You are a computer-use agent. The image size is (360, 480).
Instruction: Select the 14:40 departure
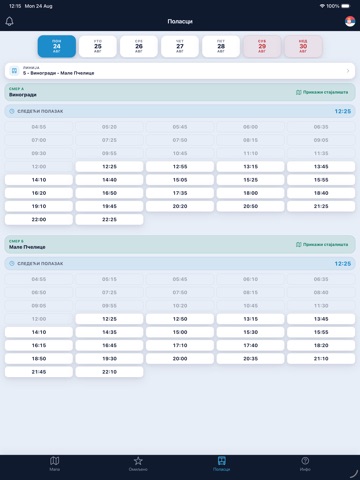(109, 180)
